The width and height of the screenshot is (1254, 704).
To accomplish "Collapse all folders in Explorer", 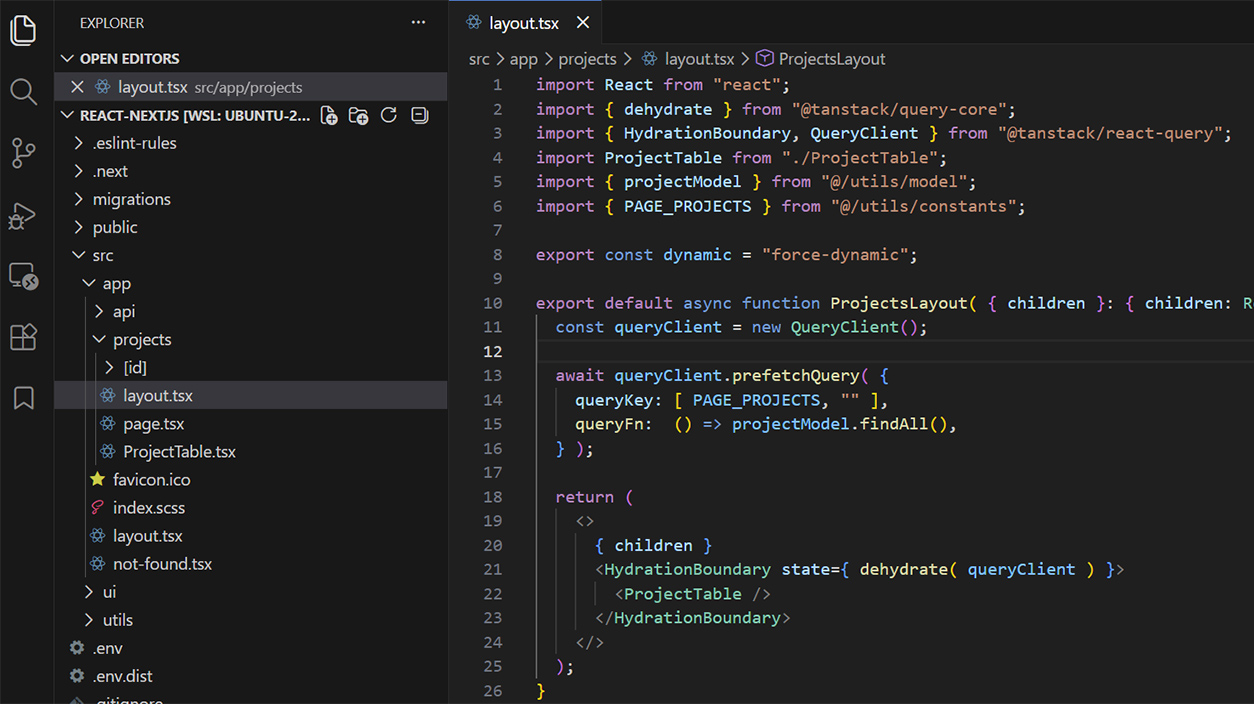I will pyautogui.click(x=420, y=115).
